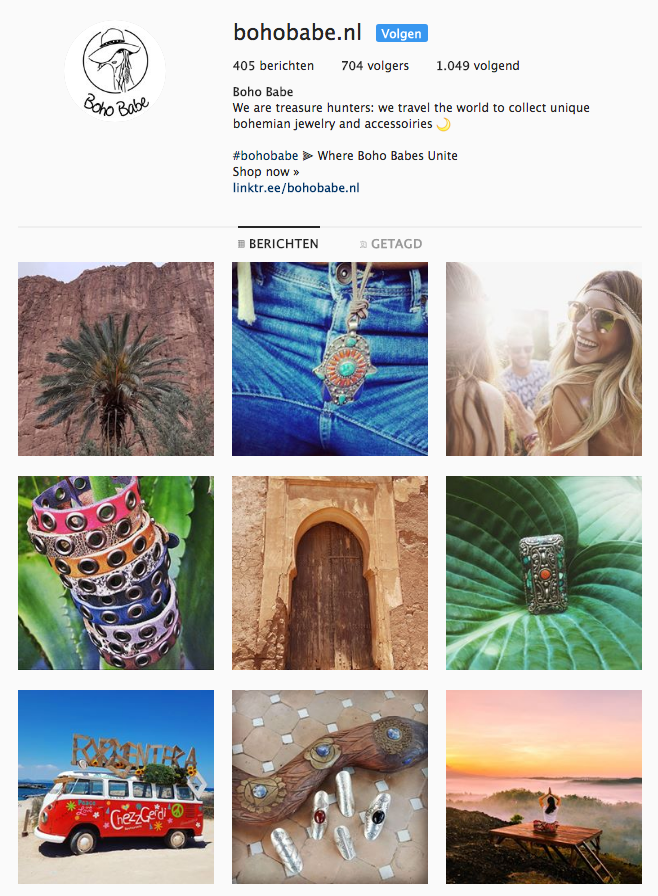
Task: Follow the account with the Volgen button
Action: 402,33
